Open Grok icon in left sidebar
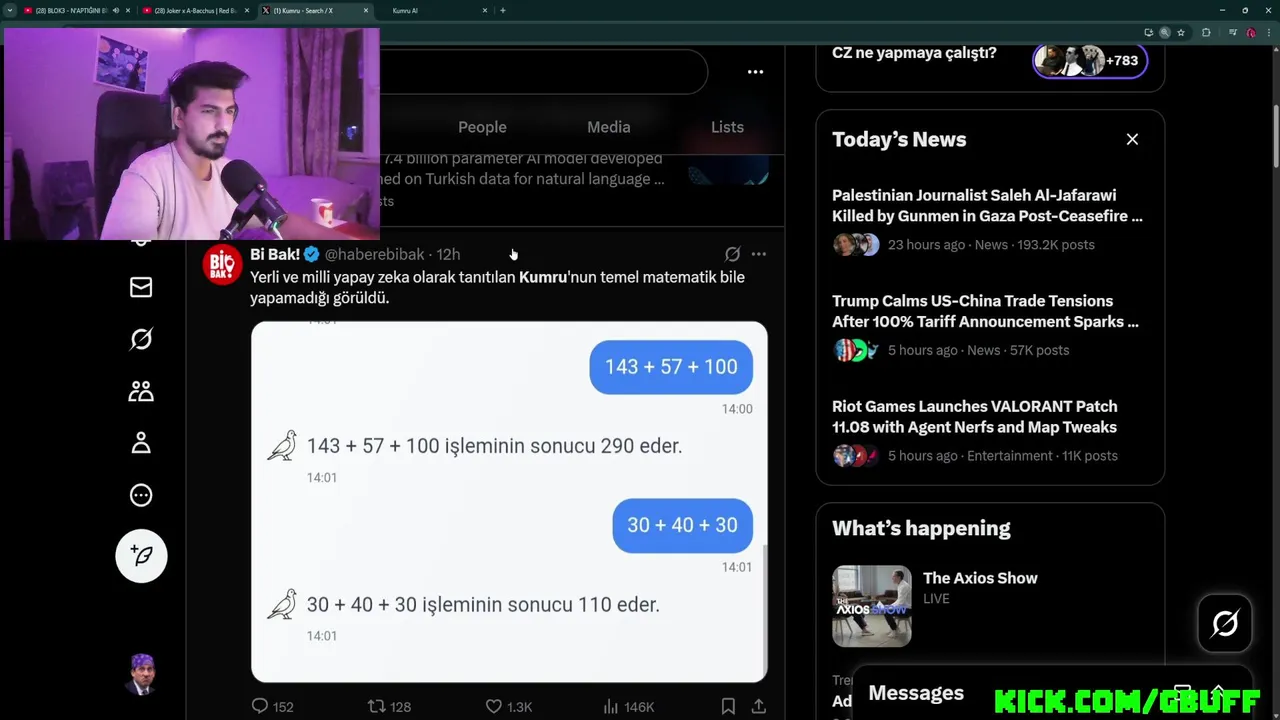 tap(141, 339)
